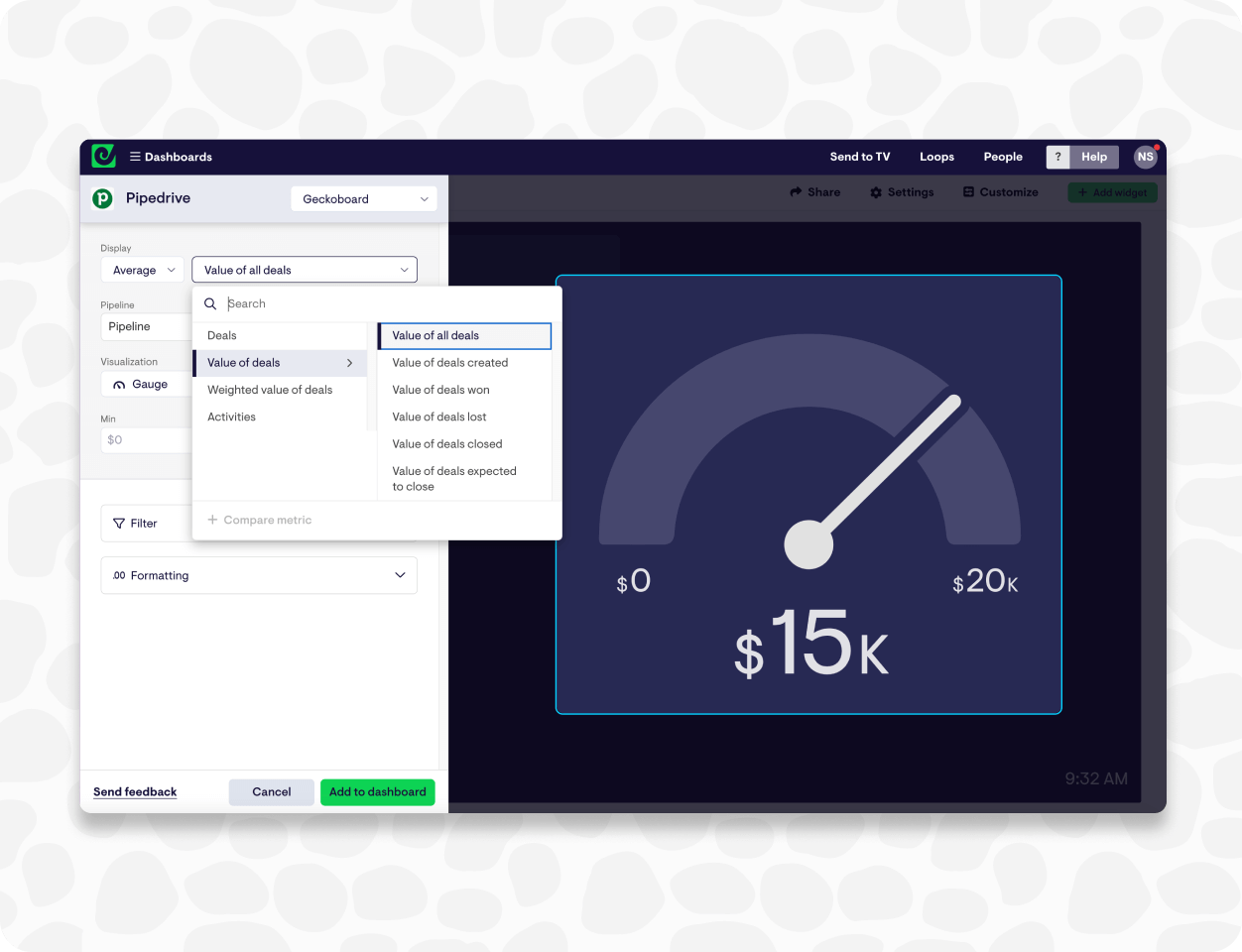Open Loops in top navigation
The image size is (1242, 952).
click(x=936, y=157)
